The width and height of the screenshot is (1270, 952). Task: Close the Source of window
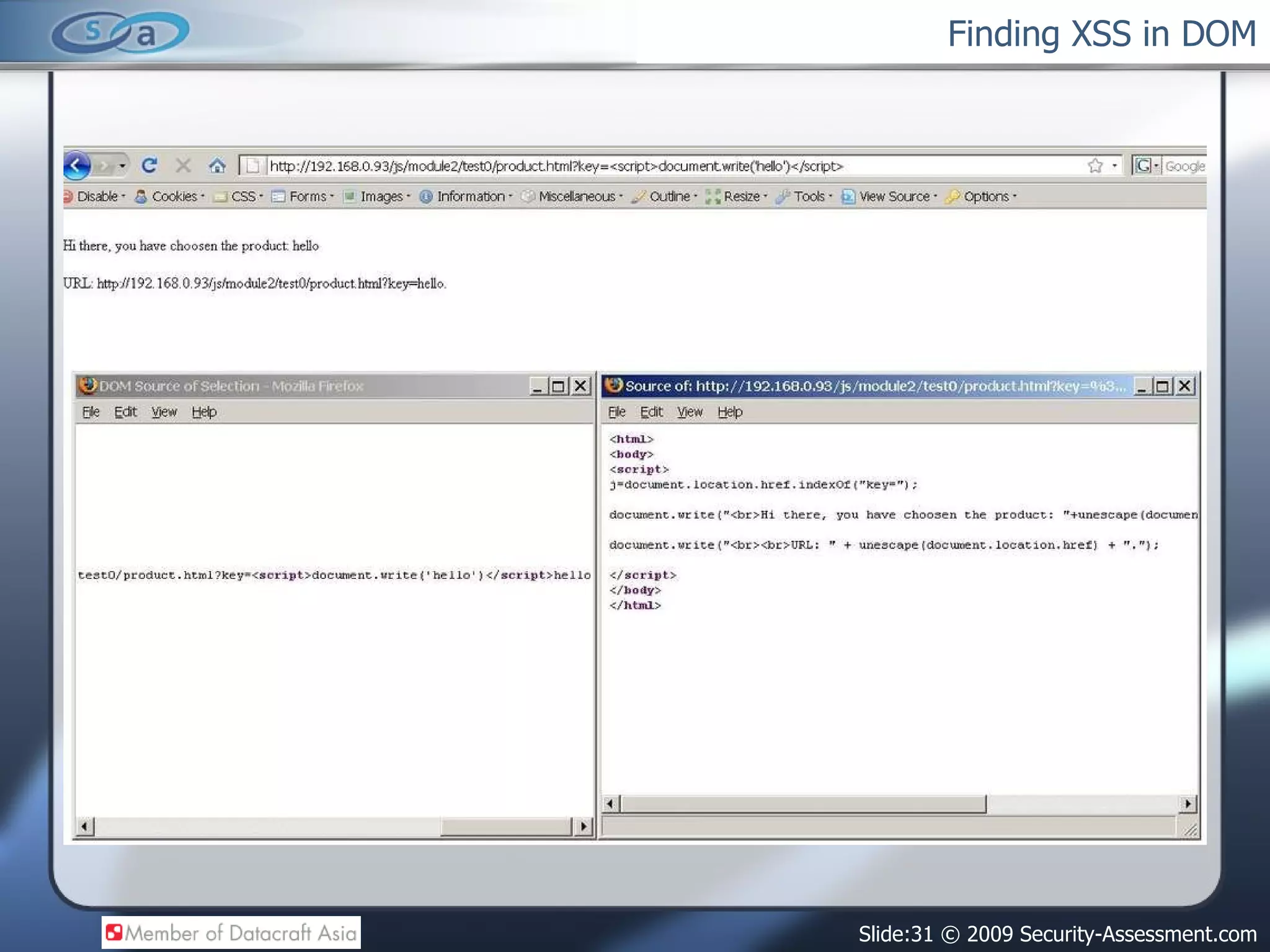click(1184, 386)
